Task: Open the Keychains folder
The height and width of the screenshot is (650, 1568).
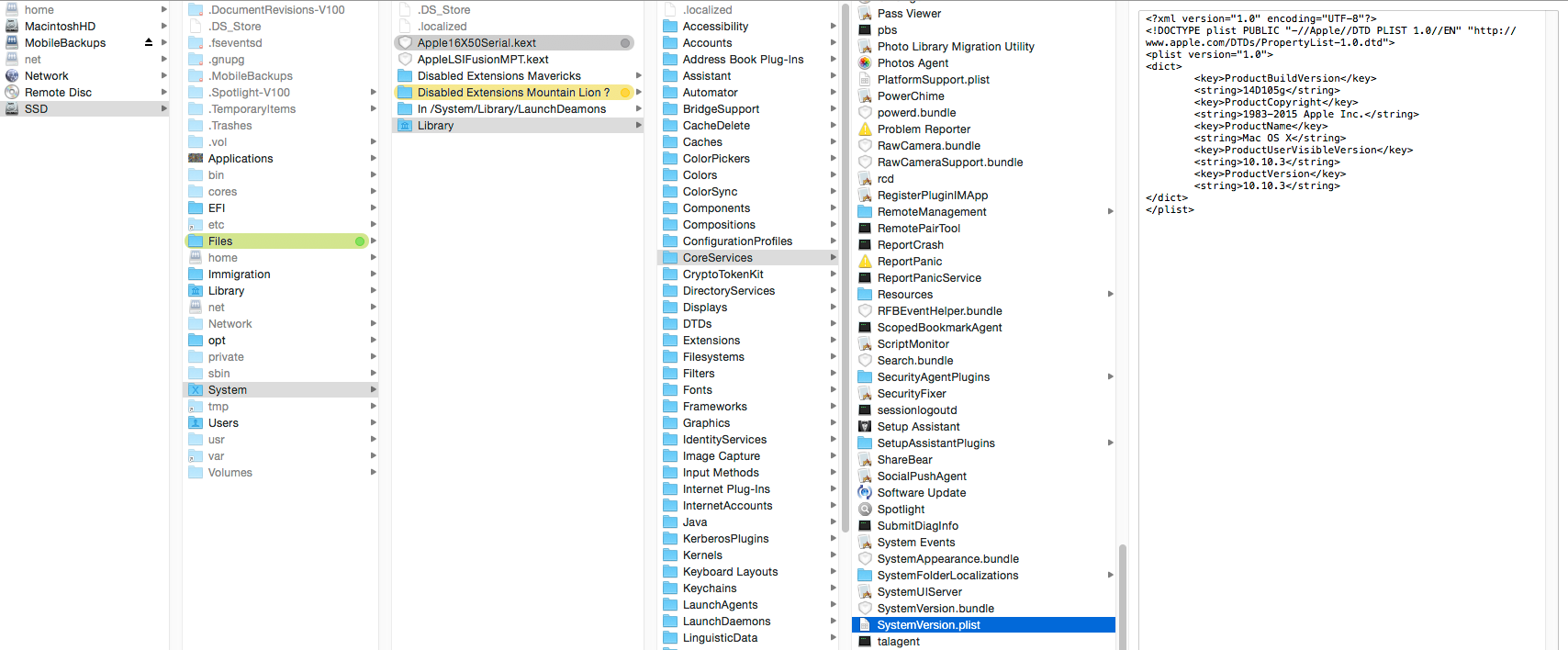Action: pyautogui.click(x=748, y=588)
